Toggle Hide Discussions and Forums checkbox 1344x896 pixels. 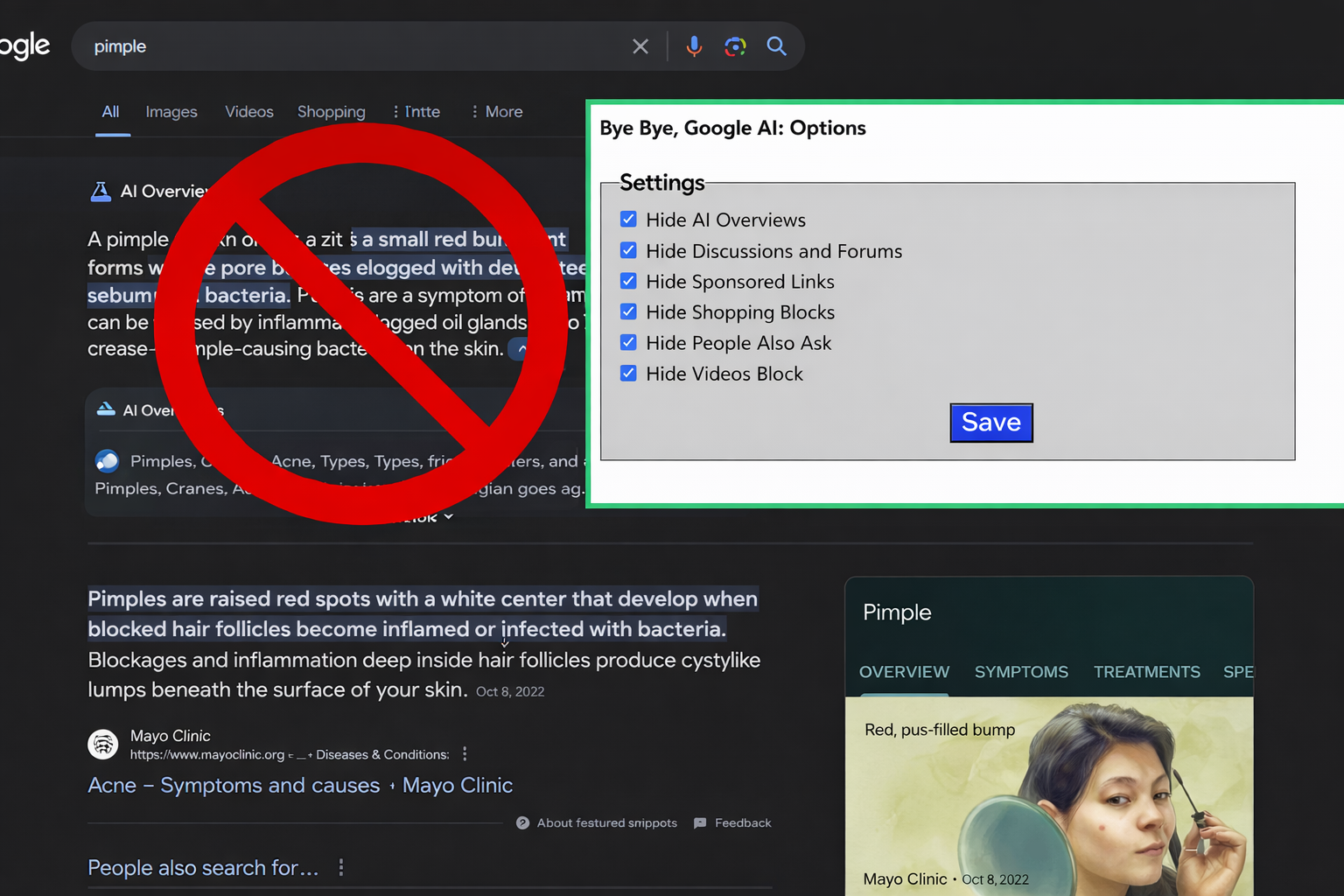628,251
